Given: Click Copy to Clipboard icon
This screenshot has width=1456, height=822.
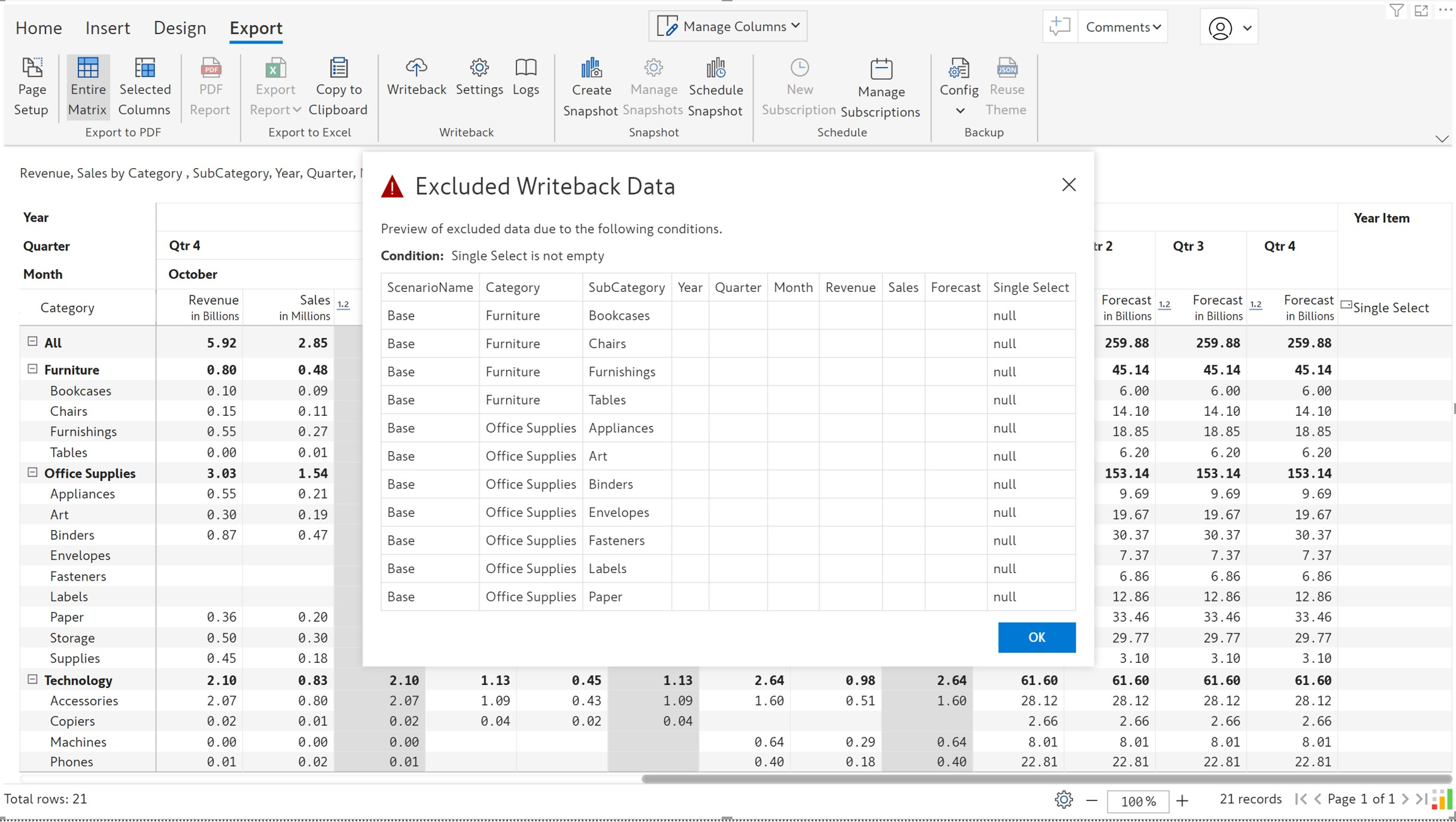Looking at the screenshot, I should point(338,68).
